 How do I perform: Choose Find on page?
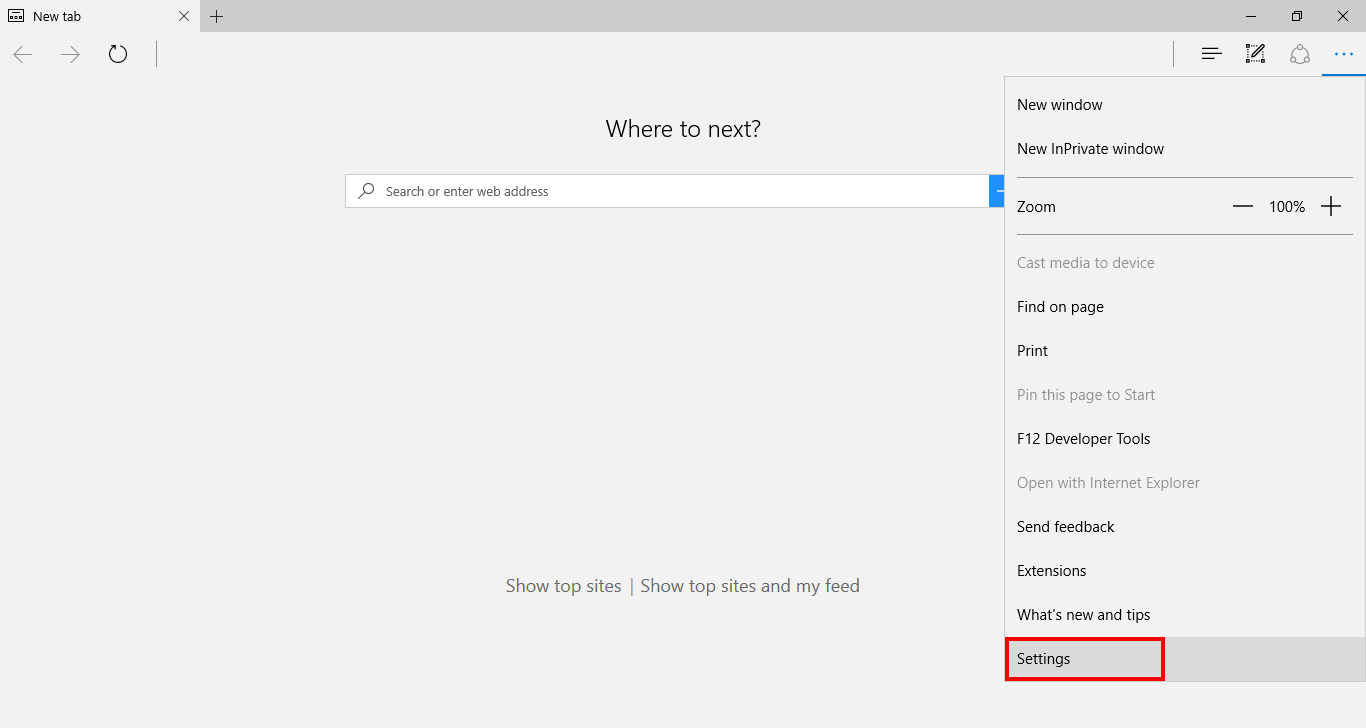(x=1185, y=307)
